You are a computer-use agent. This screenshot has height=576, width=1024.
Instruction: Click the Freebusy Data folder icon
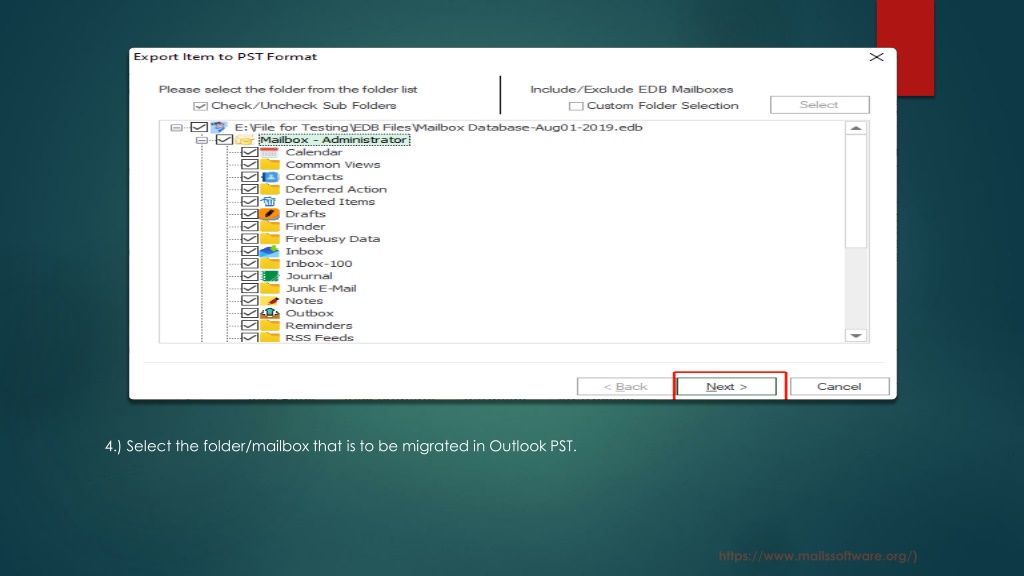click(269, 239)
